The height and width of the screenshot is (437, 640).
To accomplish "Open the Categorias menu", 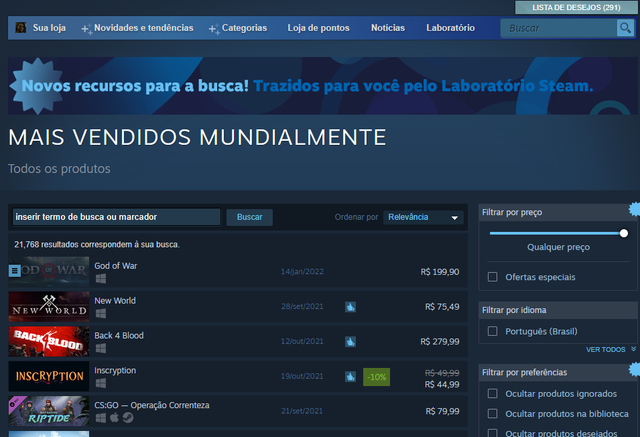I will pos(244,28).
